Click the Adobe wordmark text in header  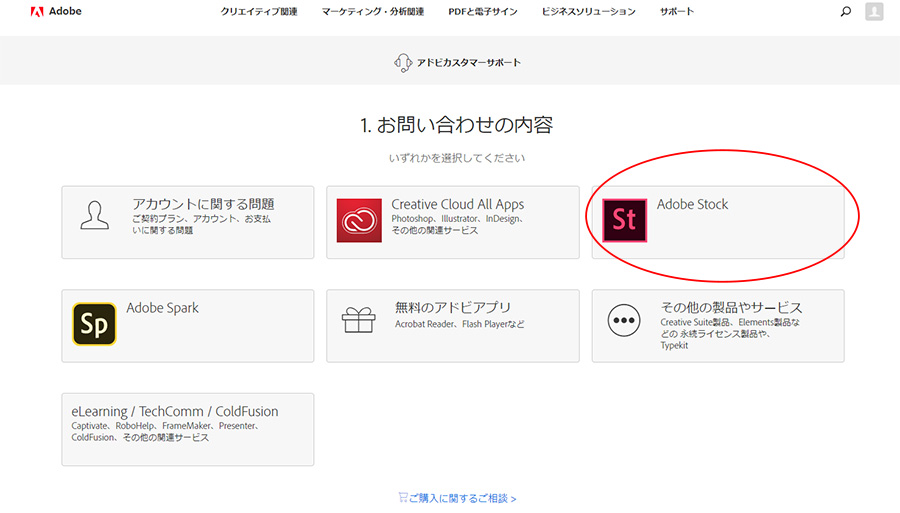[65, 11]
